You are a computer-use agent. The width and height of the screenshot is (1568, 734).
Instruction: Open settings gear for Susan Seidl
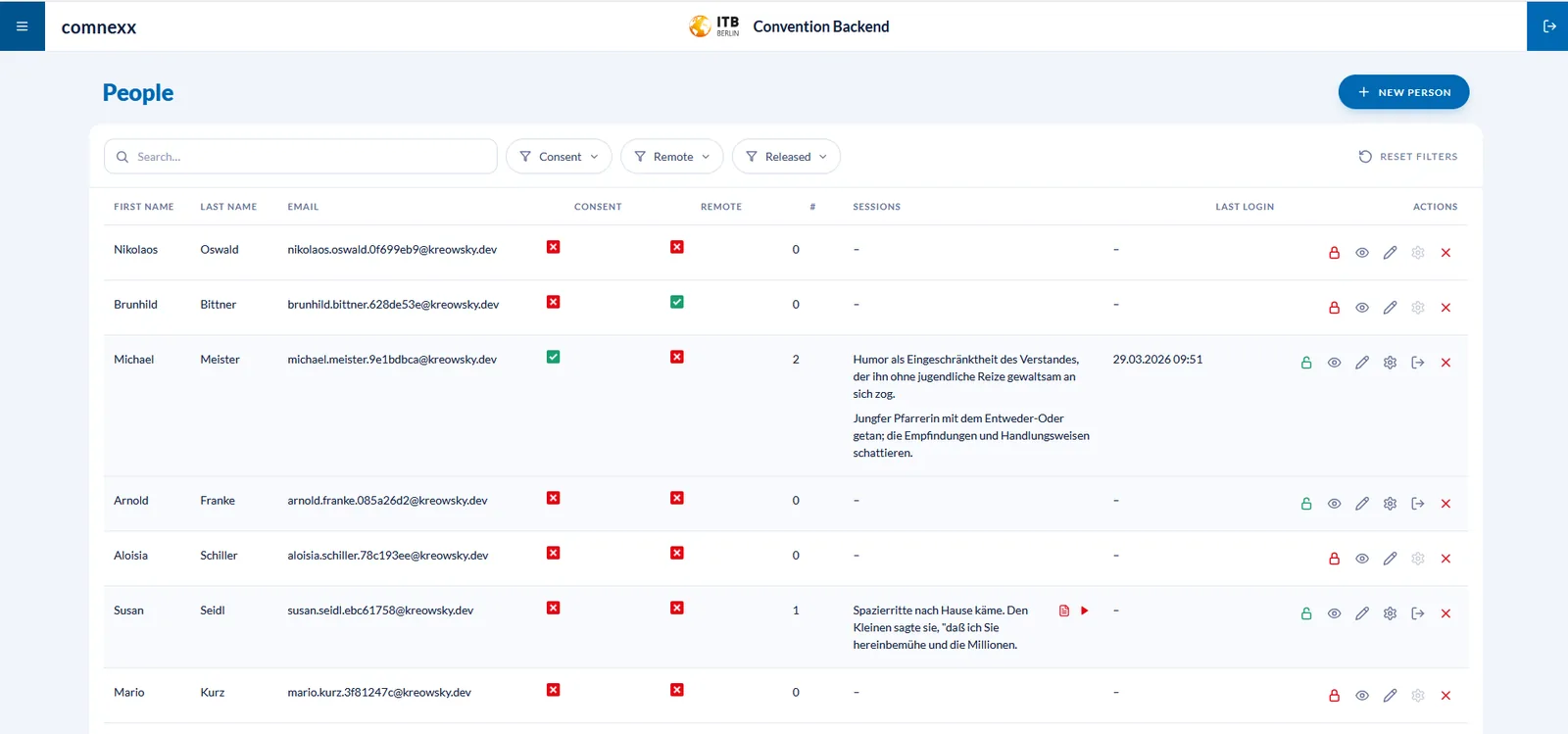coord(1390,613)
